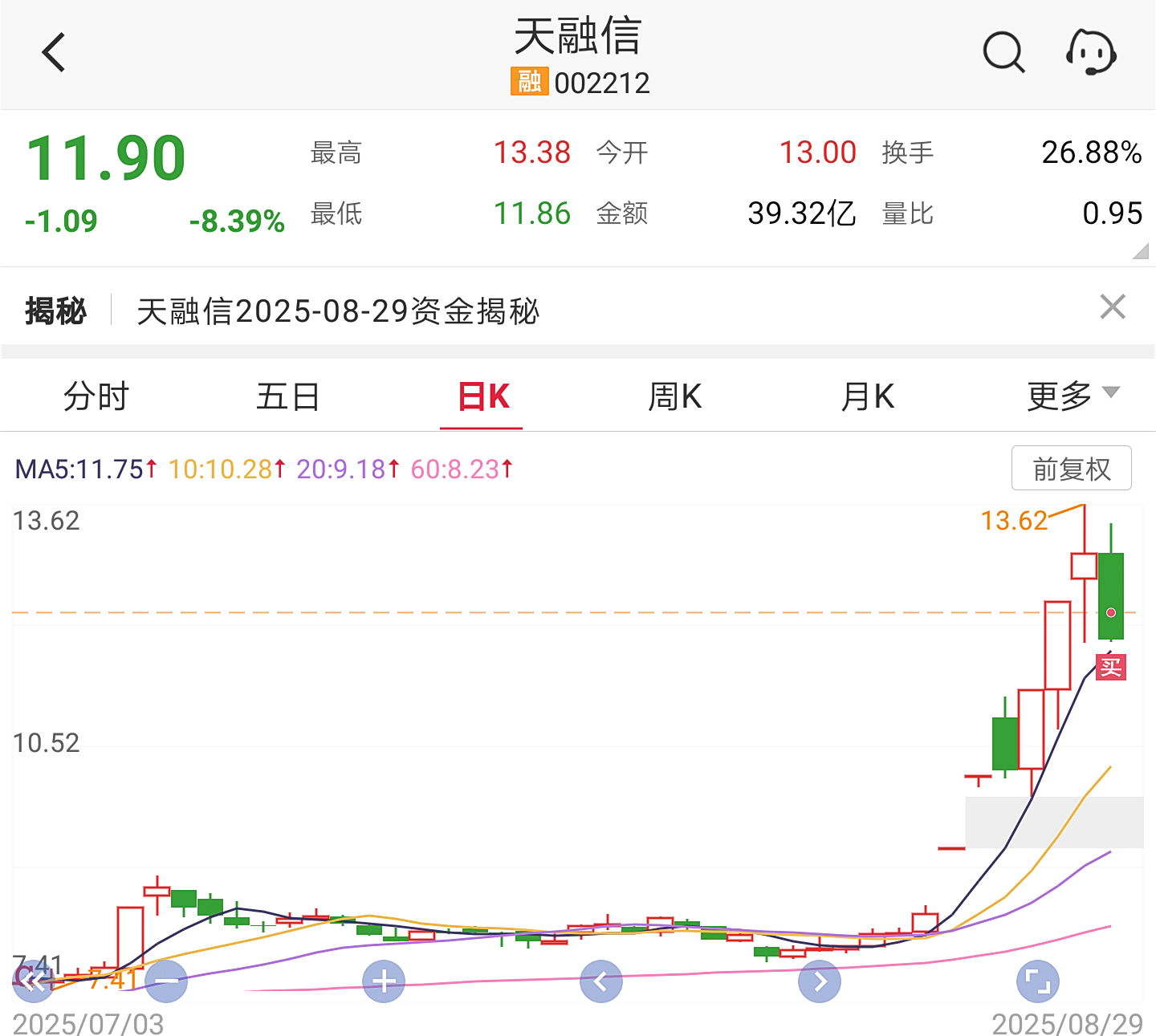The width and height of the screenshot is (1156, 1036).
Task: Tap the orange 13.62 high price label
Action: tap(1015, 521)
